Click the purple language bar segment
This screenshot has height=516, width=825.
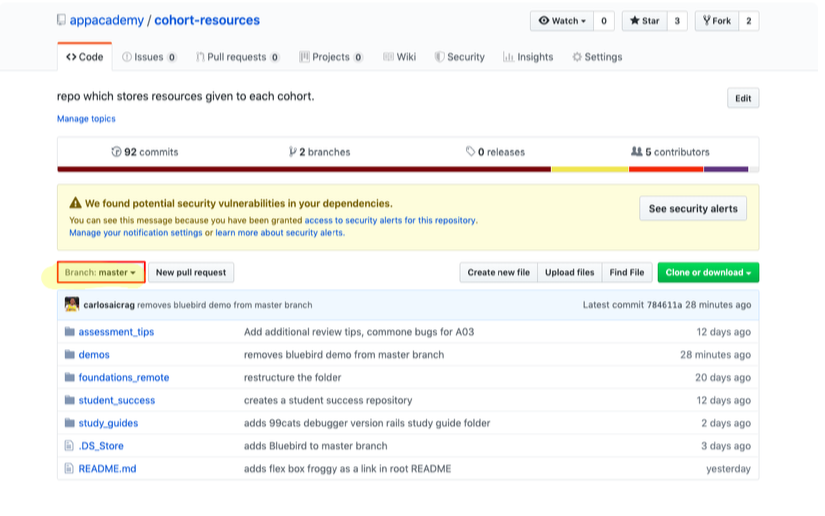click(x=726, y=169)
